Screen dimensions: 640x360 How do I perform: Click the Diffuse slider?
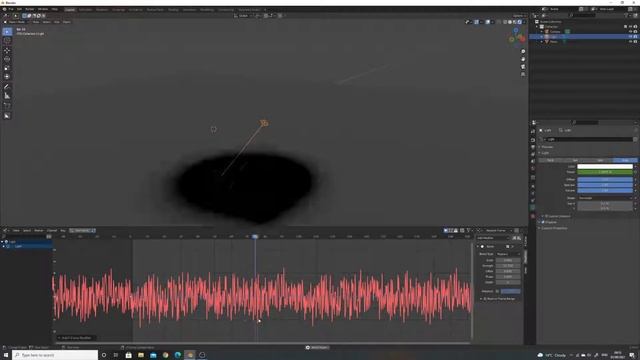pos(605,179)
